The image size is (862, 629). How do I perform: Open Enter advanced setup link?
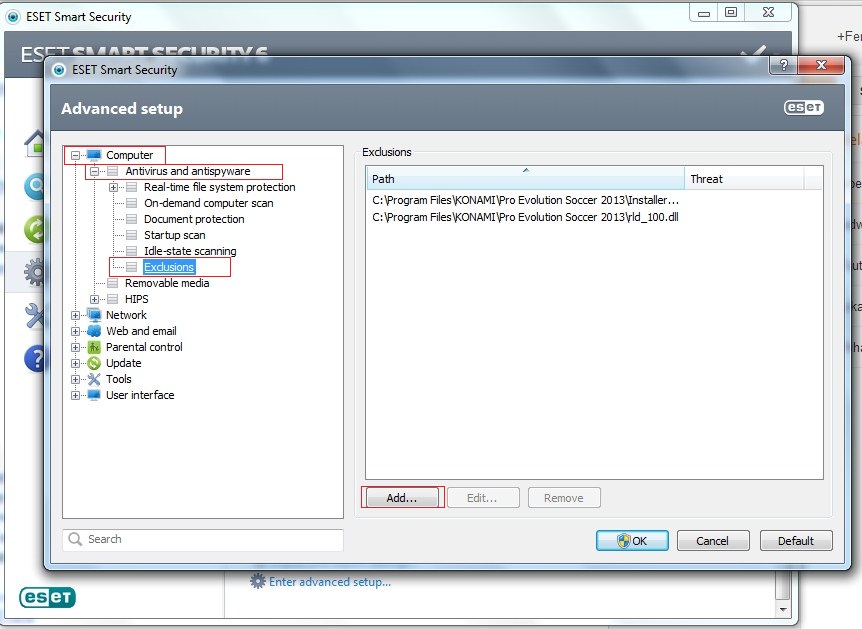pyautogui.click(x=330, y=582)
